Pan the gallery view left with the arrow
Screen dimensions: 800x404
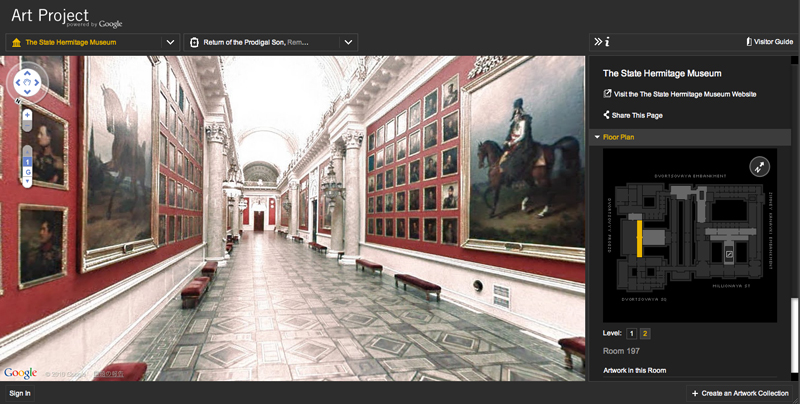click(16, 81)
